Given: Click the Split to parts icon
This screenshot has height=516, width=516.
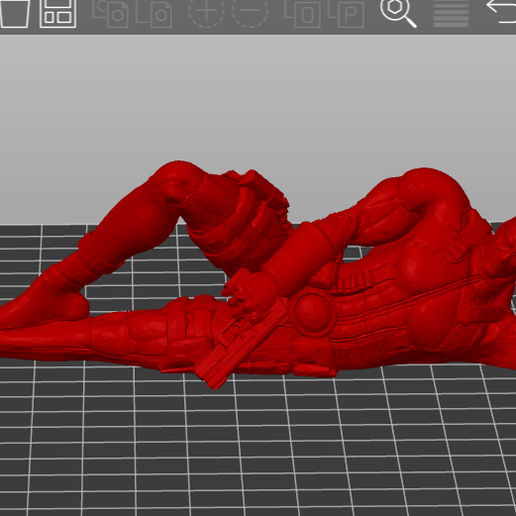Looking at the screenshot, I should [x=346, y=14].
